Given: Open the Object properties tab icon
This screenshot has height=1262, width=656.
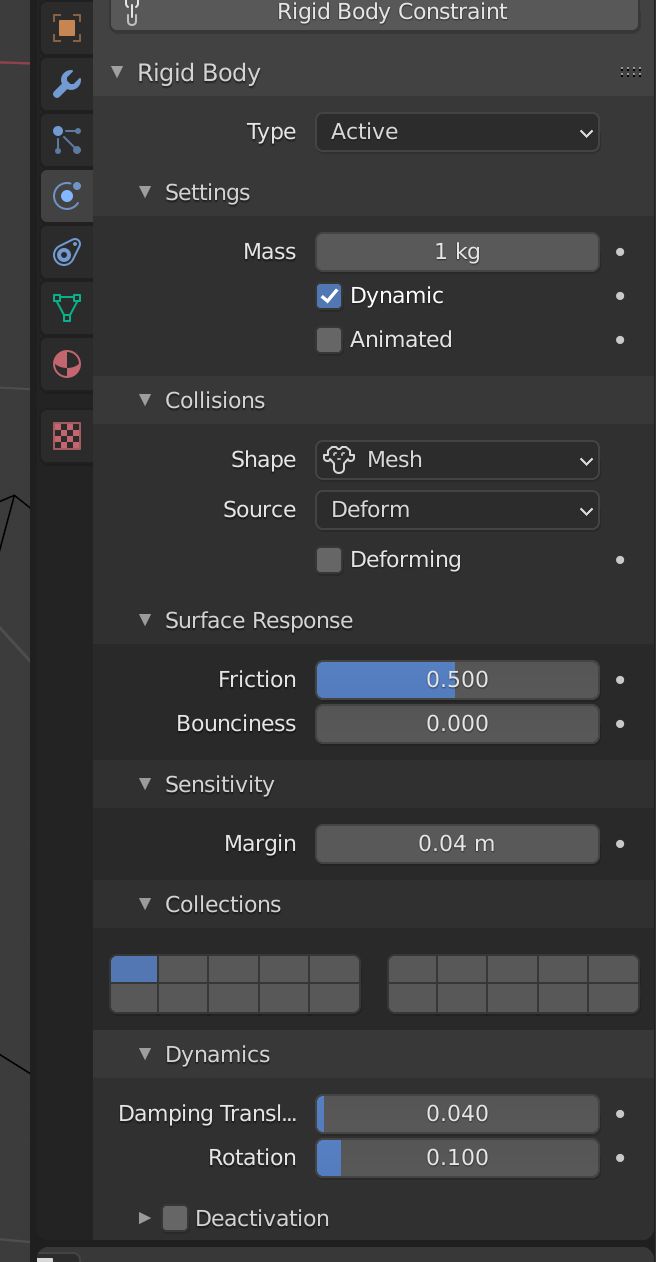Looking at the screenshot, I should click(67, 28).
